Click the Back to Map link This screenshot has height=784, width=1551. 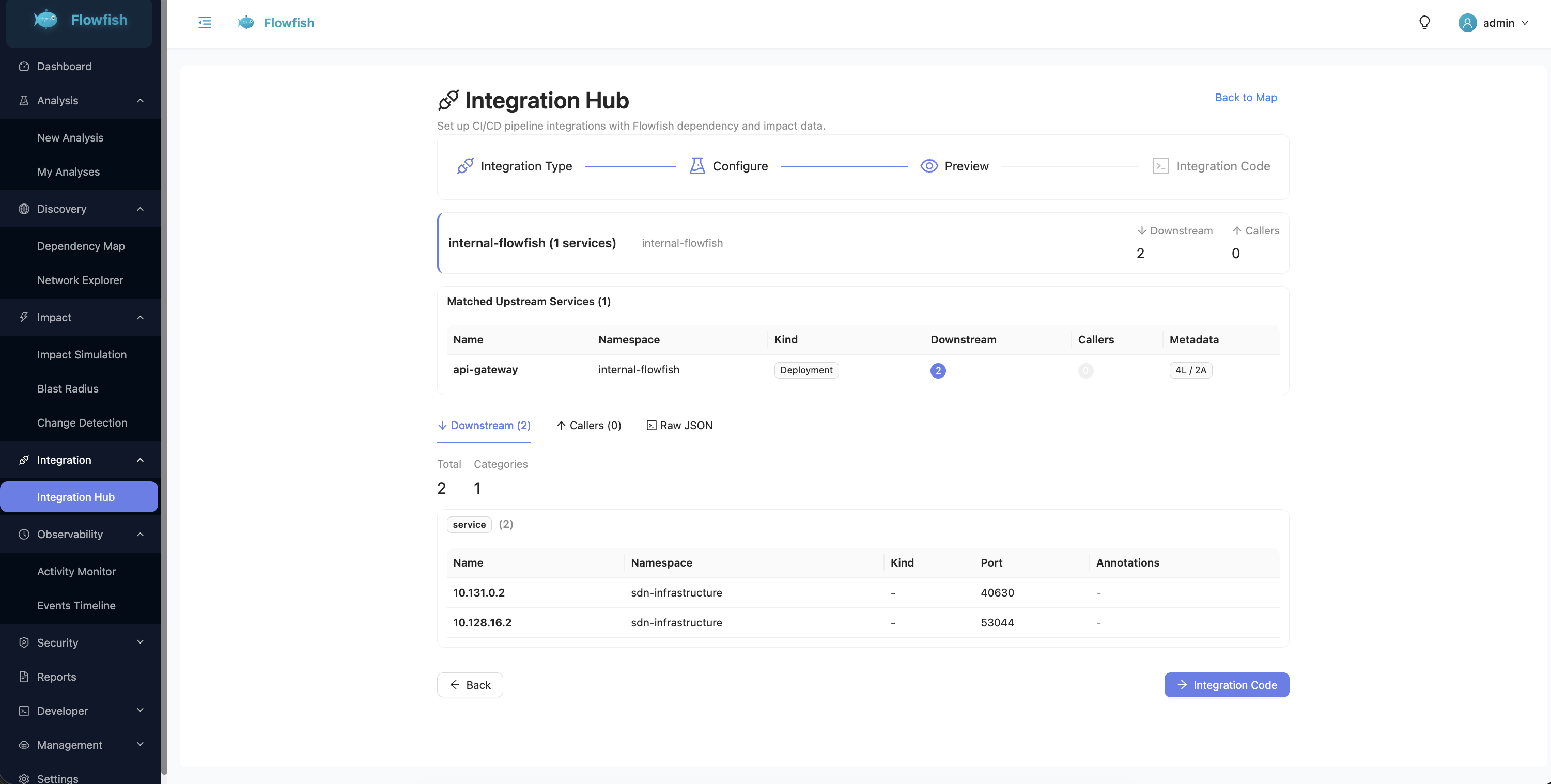click(x=1246, y=98)
